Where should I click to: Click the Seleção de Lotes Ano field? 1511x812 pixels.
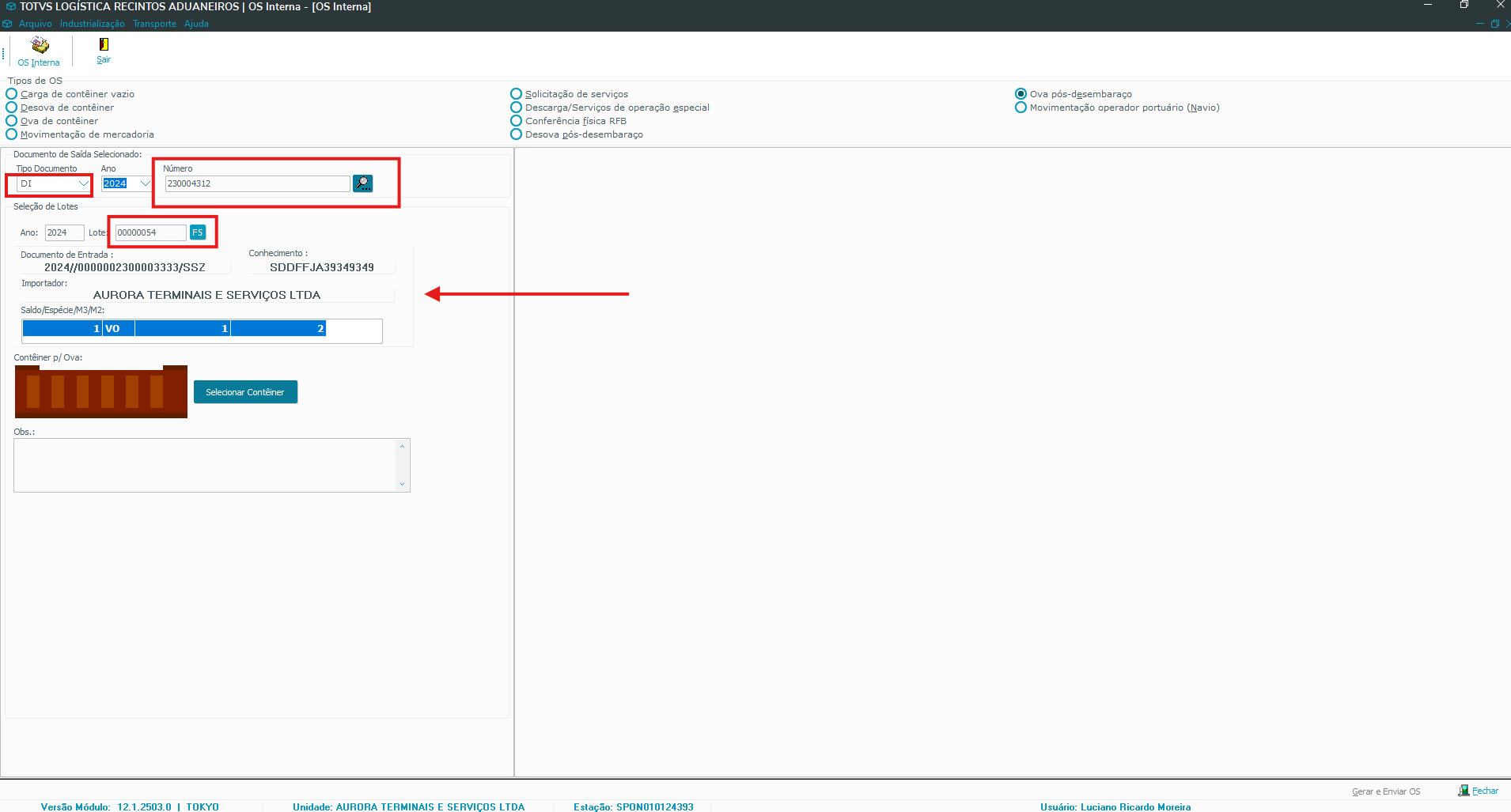[64, 232]
